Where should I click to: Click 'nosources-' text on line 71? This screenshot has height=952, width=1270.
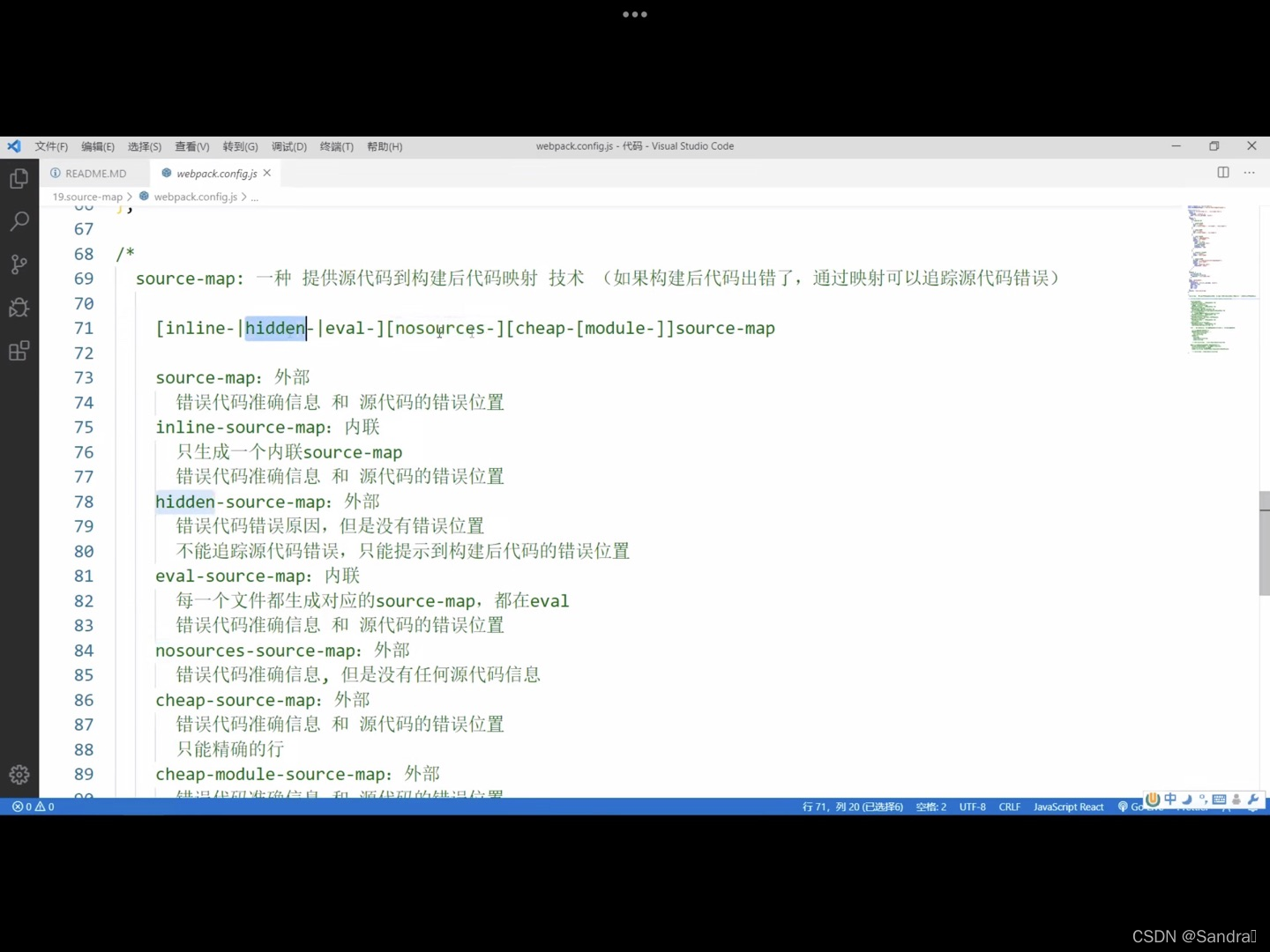click(444, 328)
